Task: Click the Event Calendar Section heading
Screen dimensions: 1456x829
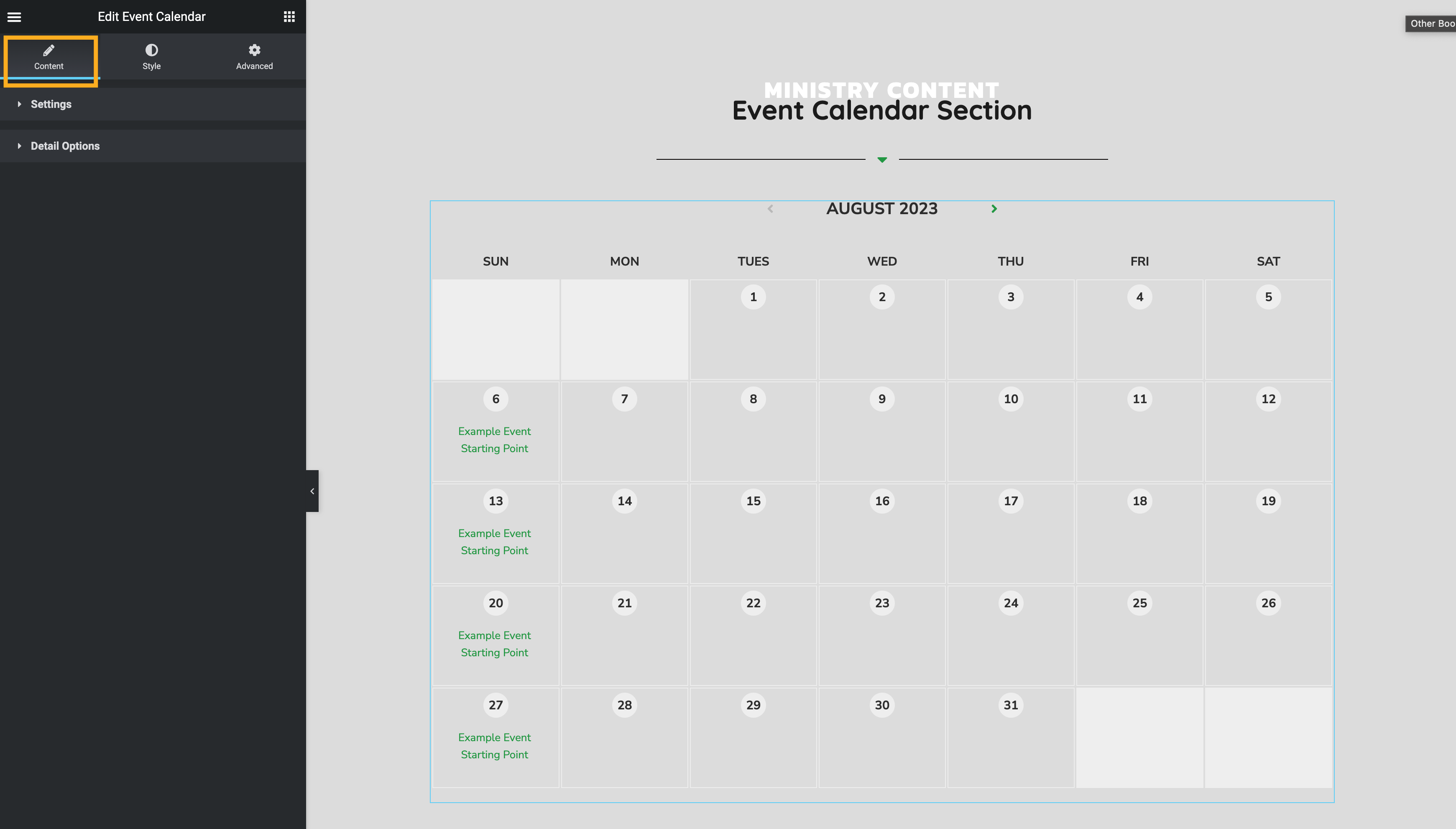Action: coord(882,110)
